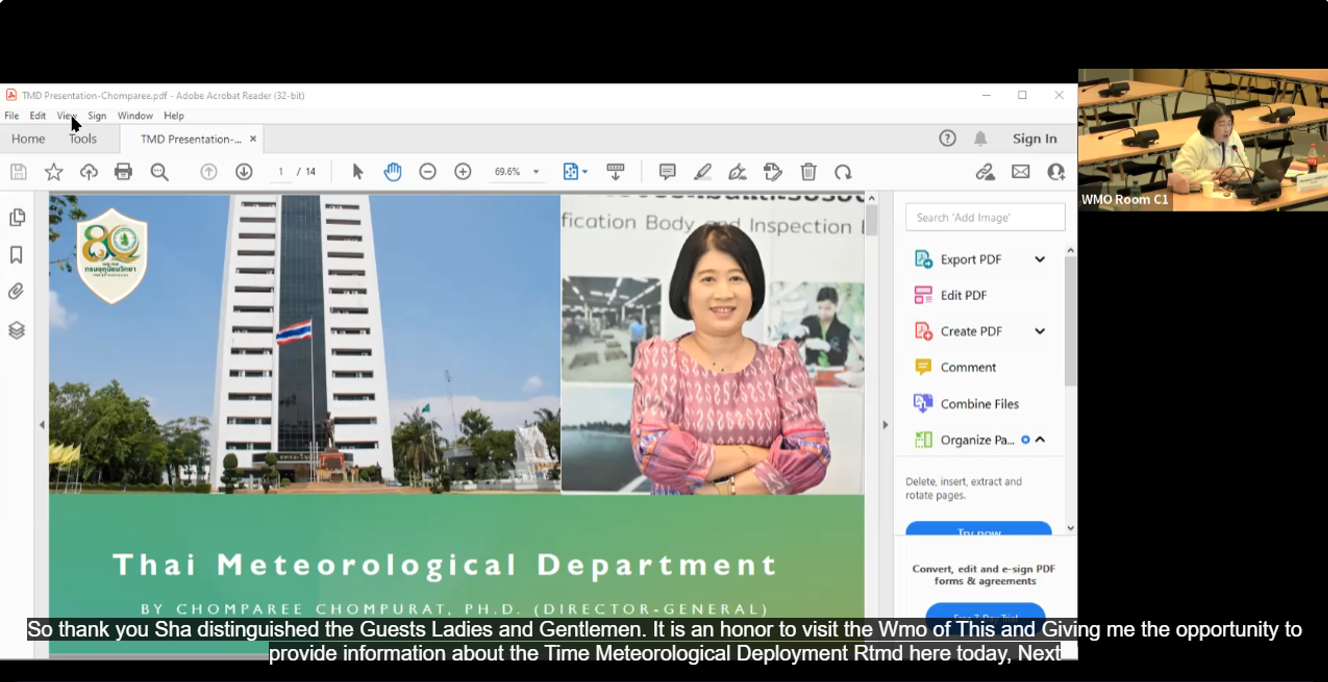
Task: Open the page thumbnails panel
Action: (16, 218)
